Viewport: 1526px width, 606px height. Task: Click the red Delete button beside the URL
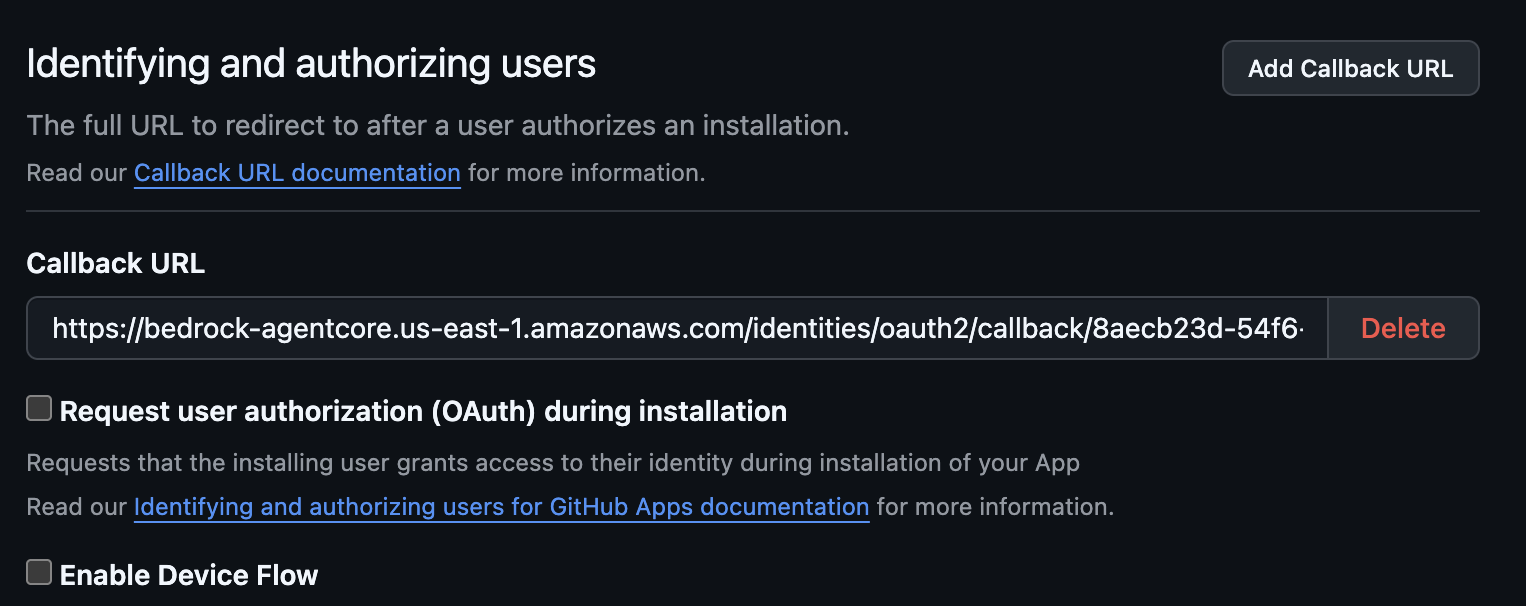pyautogui.click(x=1402, y=327)
